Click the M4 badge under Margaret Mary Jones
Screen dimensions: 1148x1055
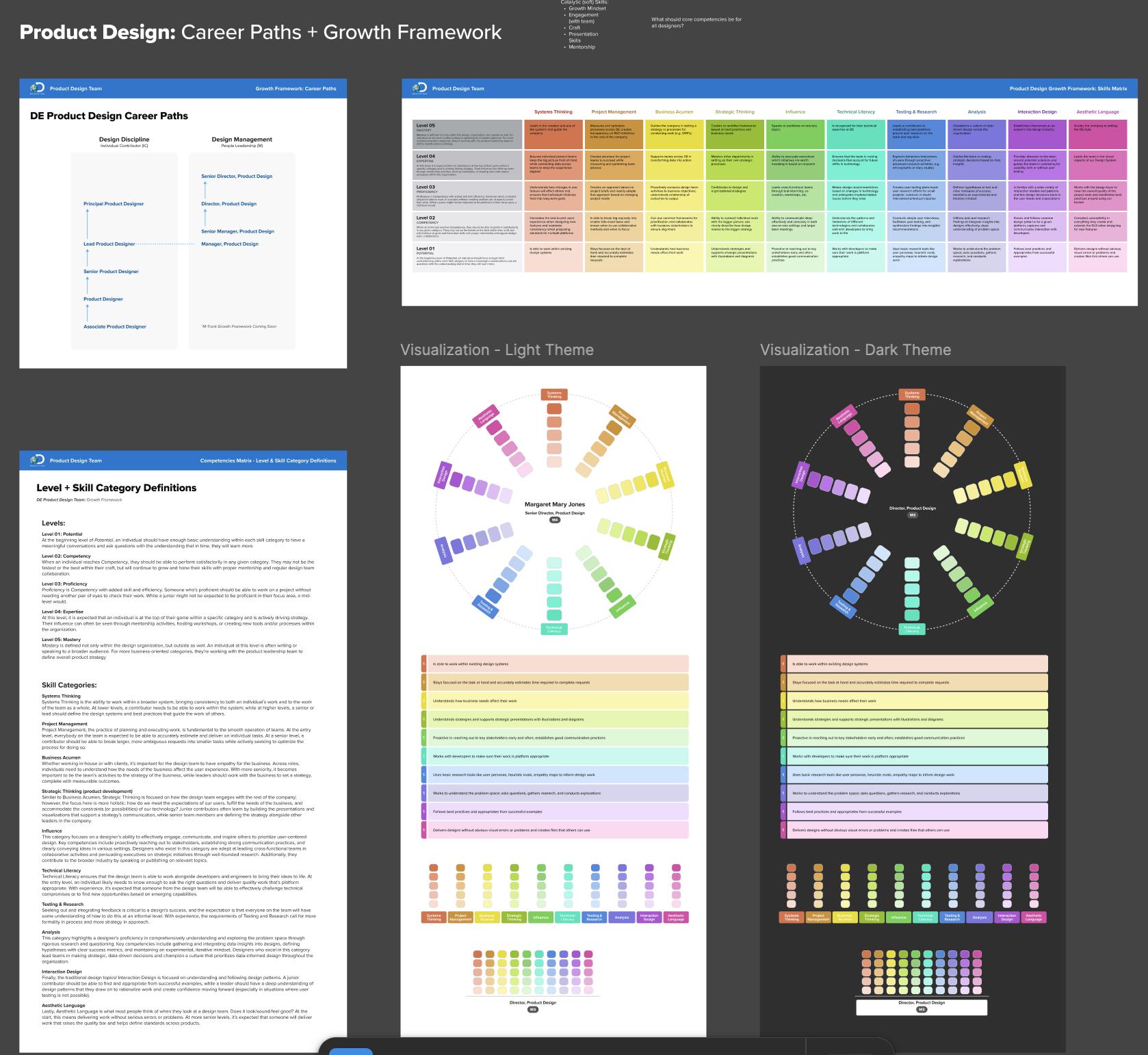point(555,520)
